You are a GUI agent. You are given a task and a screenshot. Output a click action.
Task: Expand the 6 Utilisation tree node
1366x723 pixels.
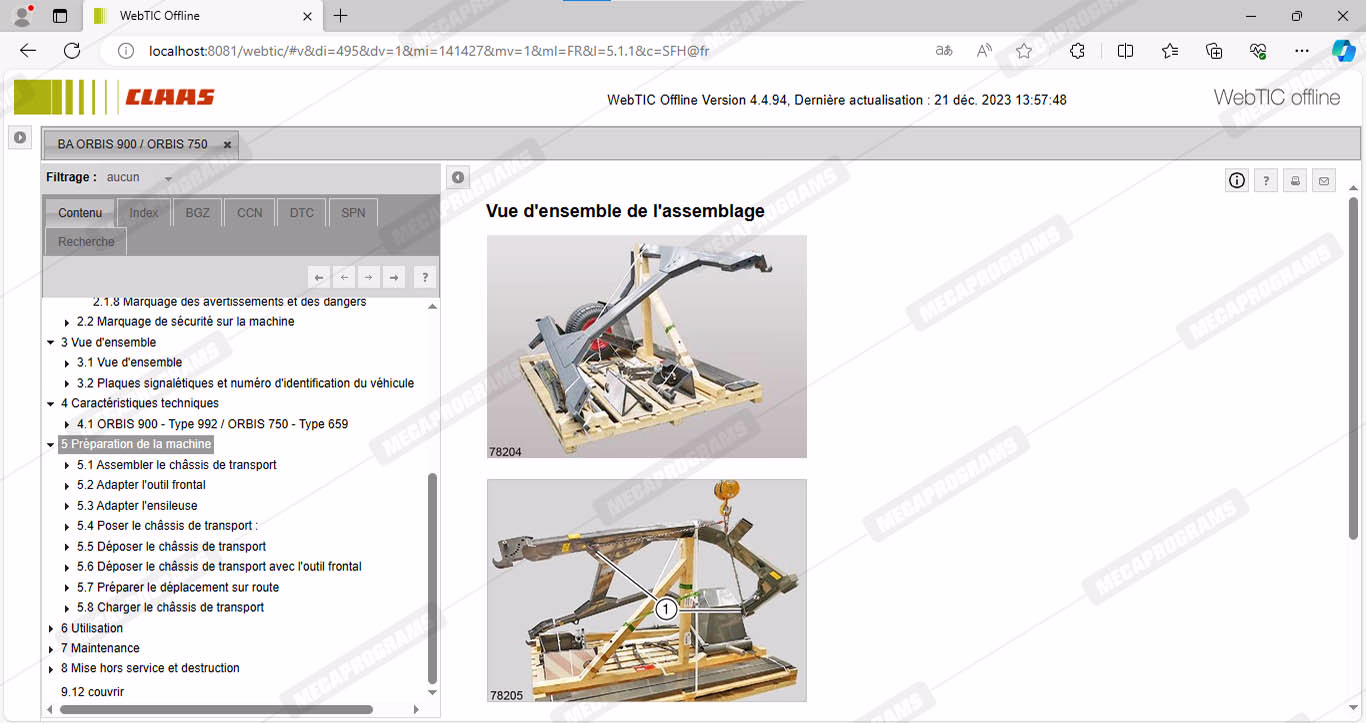click(x=51, y=629)
